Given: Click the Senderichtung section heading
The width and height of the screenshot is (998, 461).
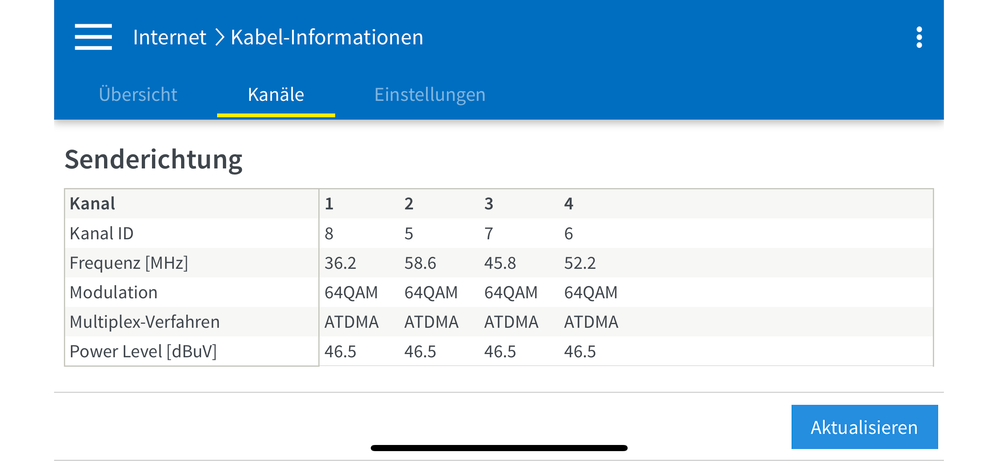Looking at the screenshot, I should (x=153, y=159).
